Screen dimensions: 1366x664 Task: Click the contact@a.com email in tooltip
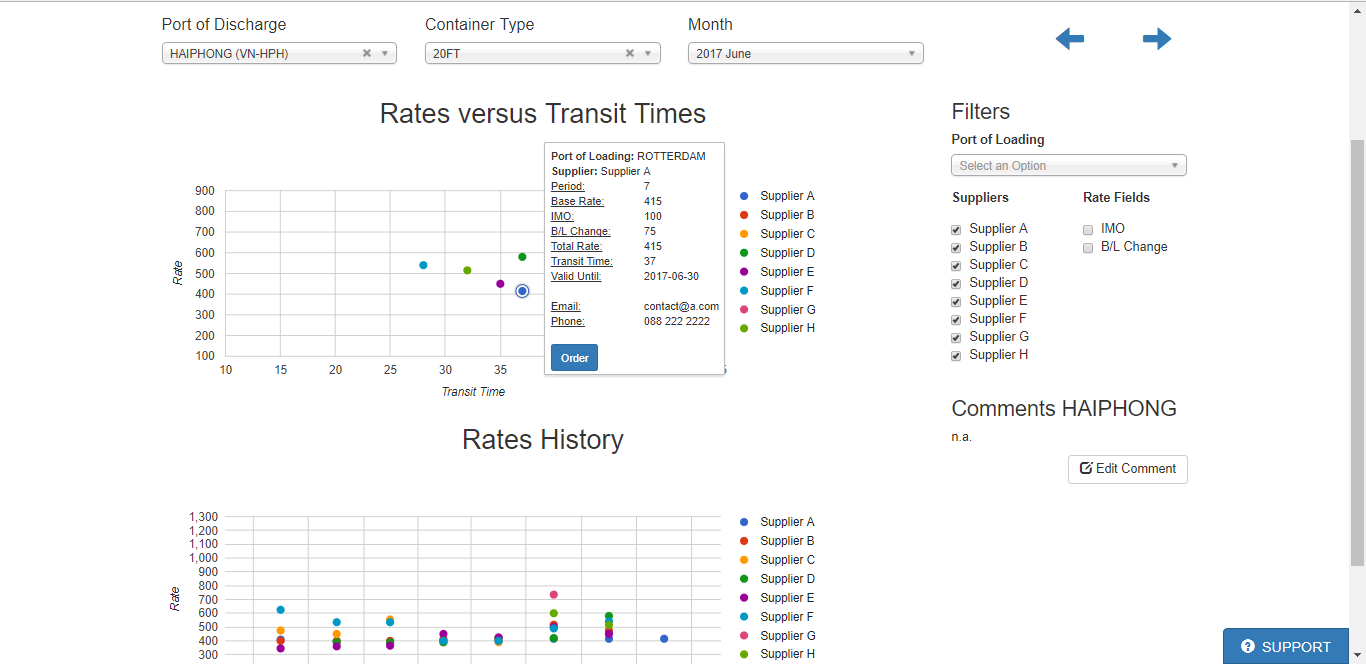[x=681, y=307]
